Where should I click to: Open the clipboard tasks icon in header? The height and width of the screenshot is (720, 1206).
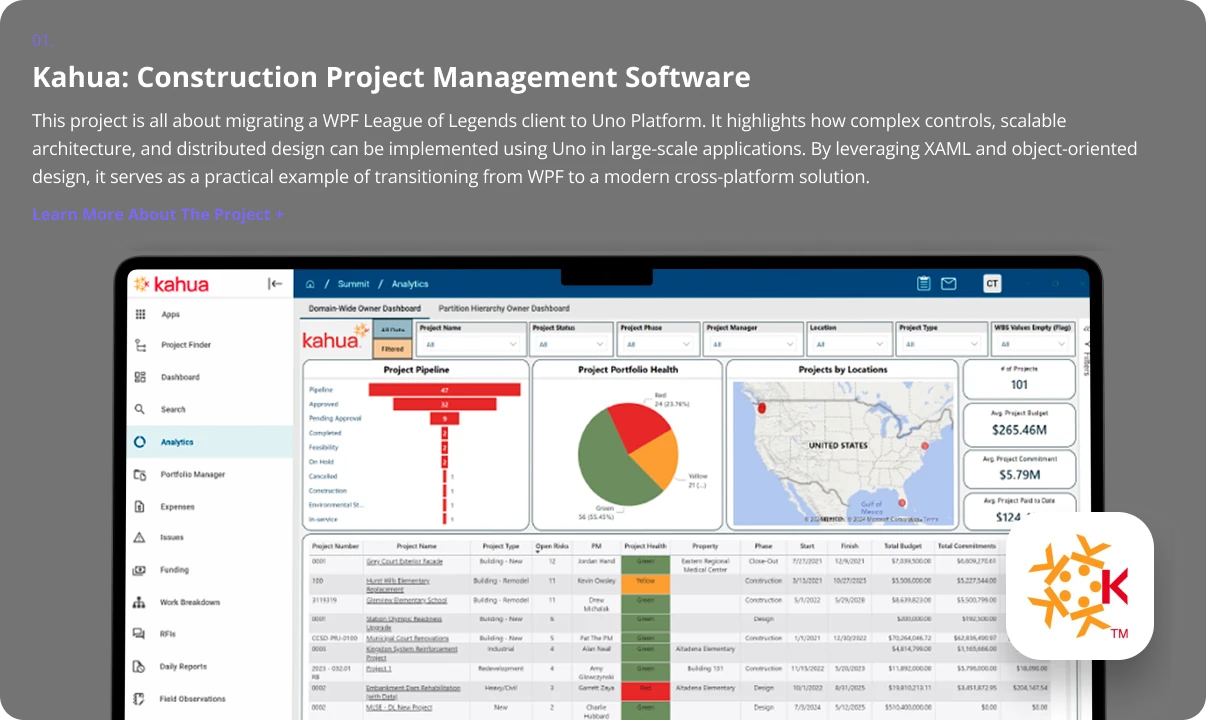click(924, 284)
